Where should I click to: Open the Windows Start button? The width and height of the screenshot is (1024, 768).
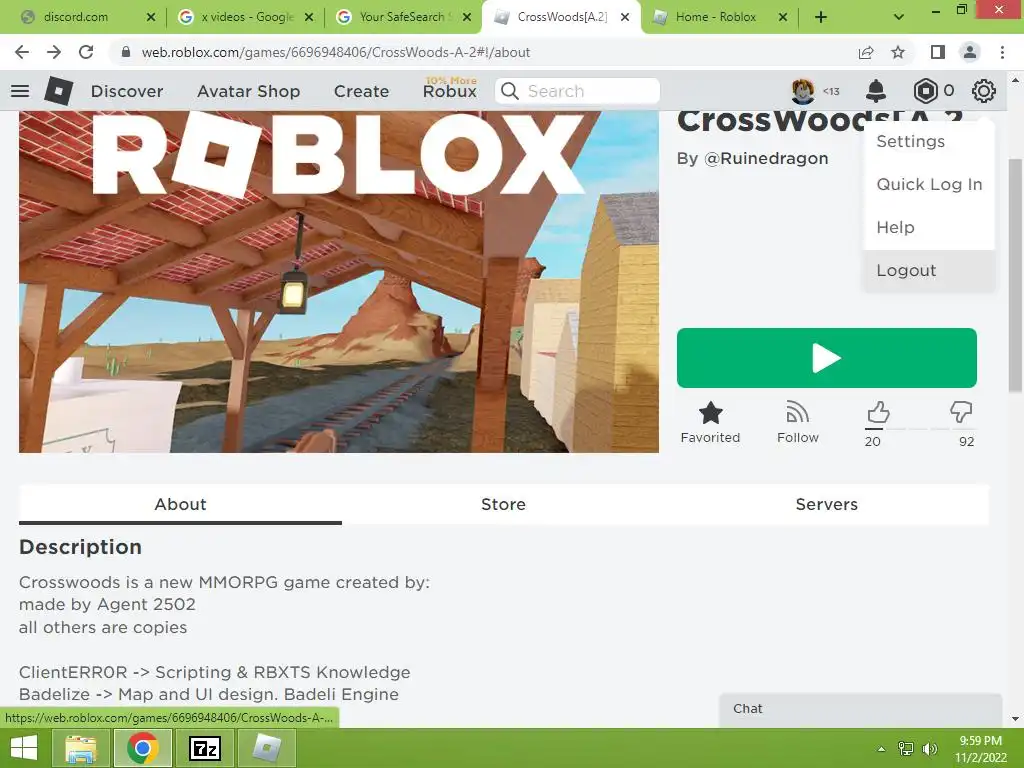tap(24, 748)
